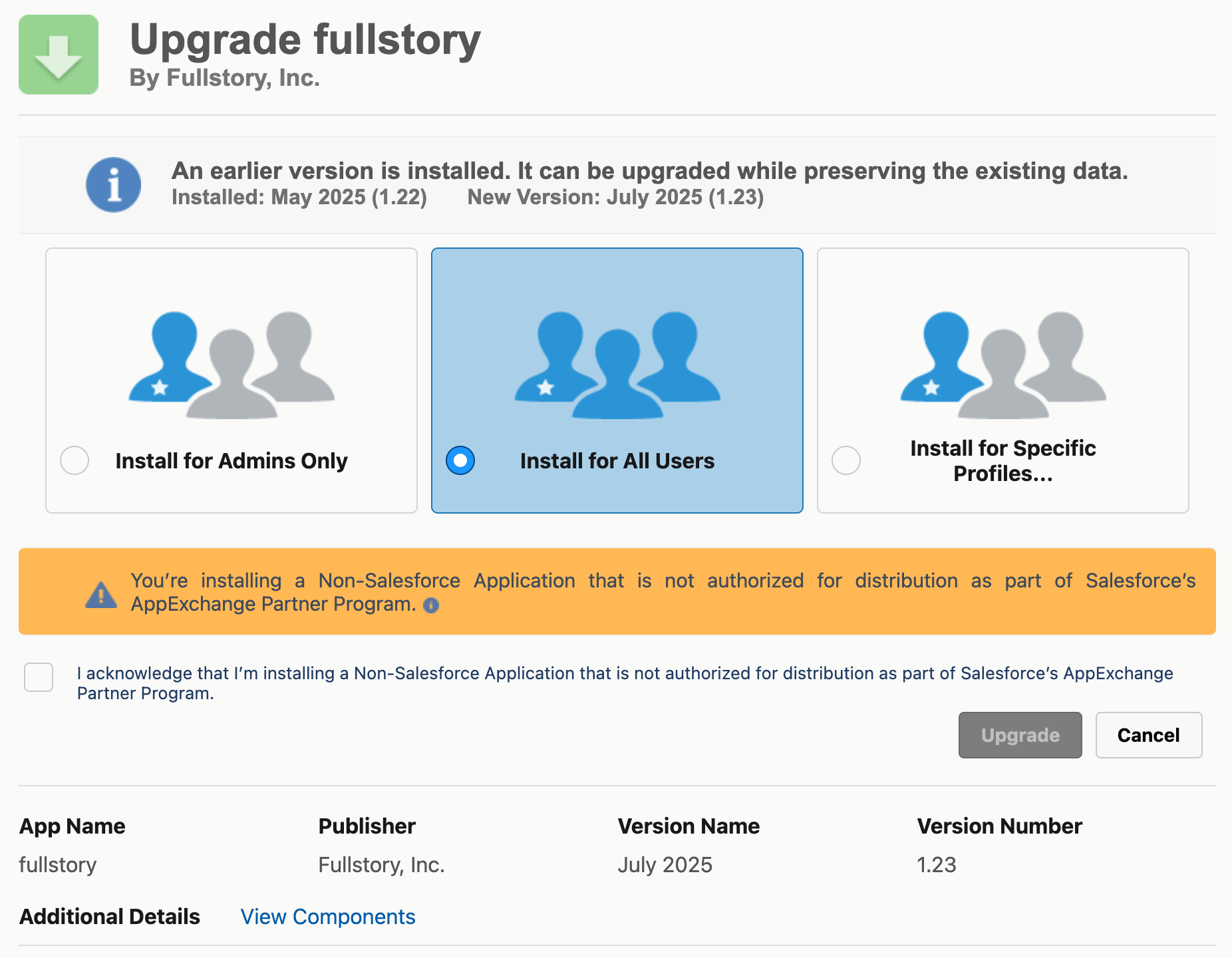Click the Install for All Users label

[x=617, y=461]
